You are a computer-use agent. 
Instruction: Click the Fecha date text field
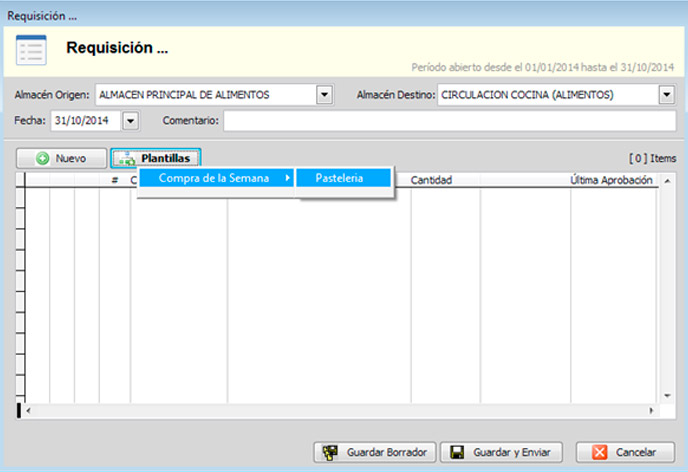84,121
